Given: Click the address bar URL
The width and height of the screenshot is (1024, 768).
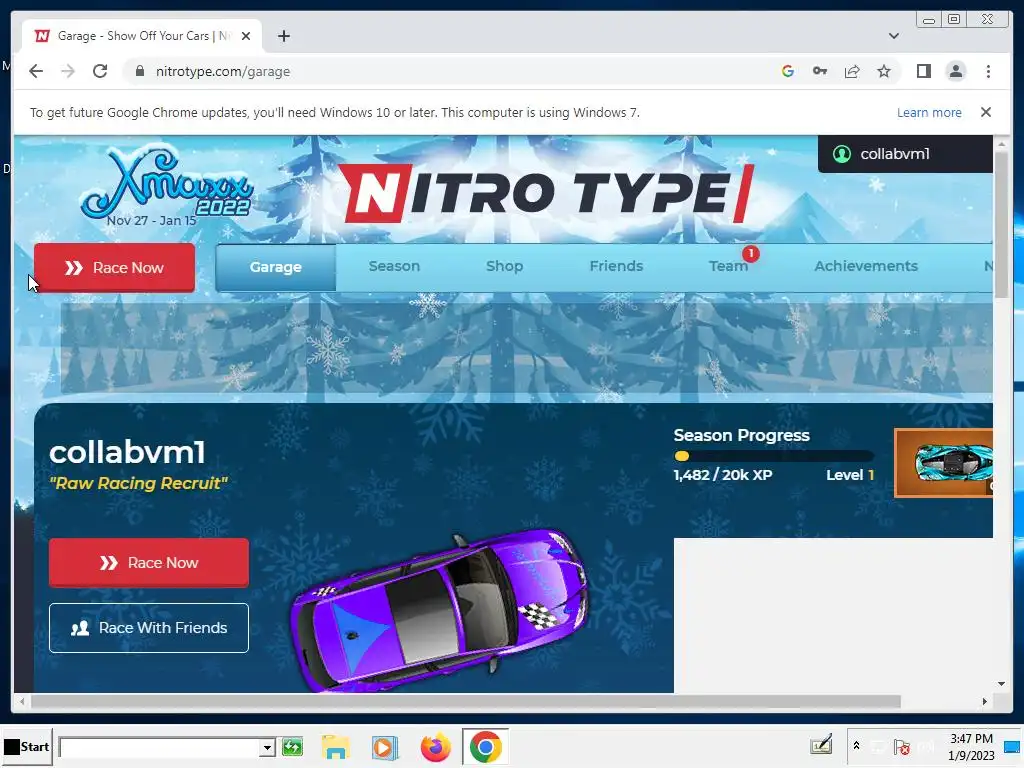Looking at the screenshot, I should [223, 71].
